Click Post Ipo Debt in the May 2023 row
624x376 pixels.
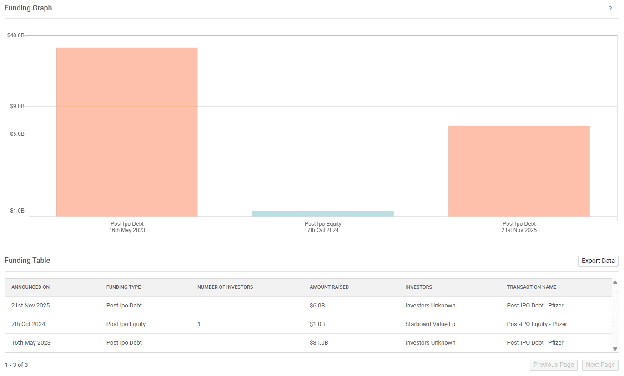point(124,343)
